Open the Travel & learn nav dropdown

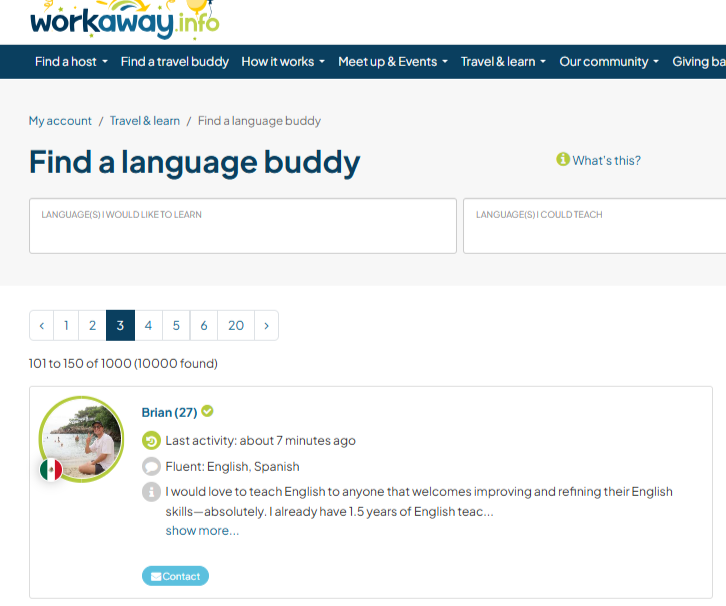point(503,62)
